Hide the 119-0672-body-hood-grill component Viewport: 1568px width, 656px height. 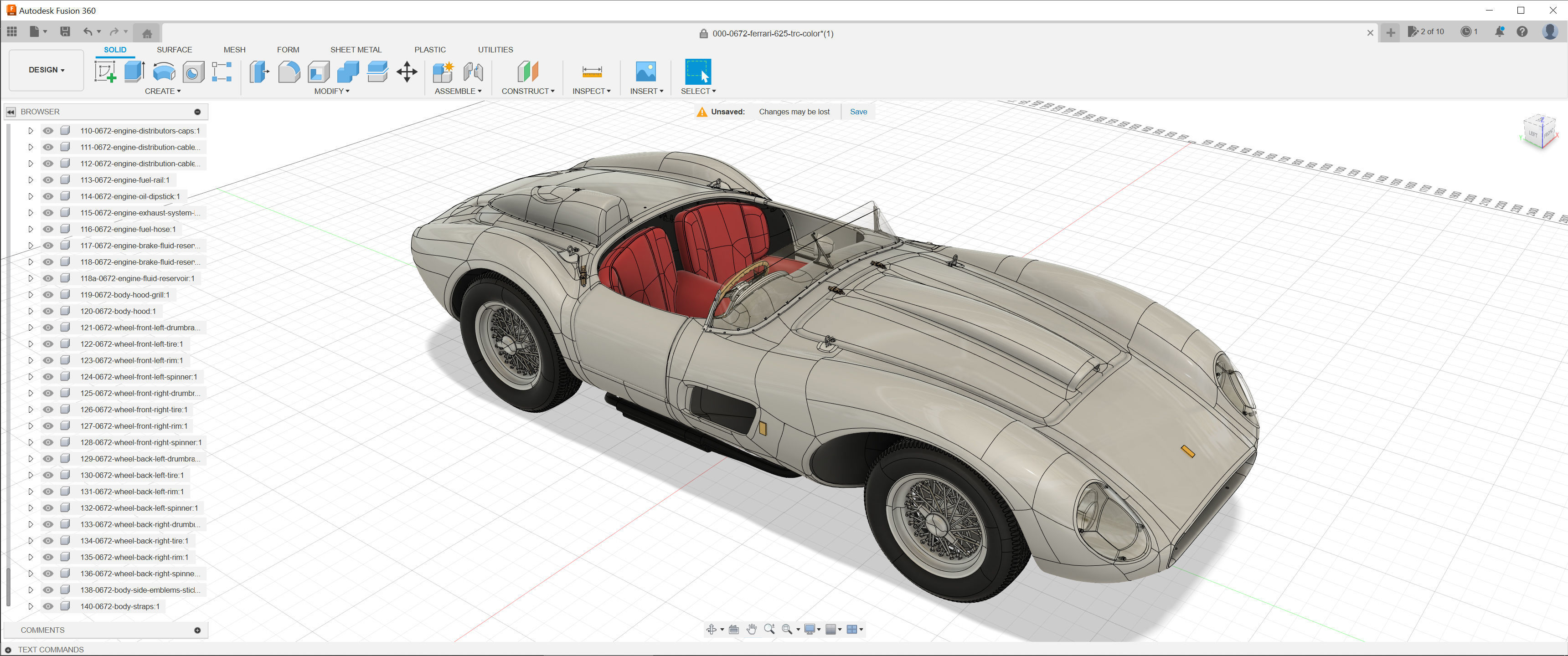click(48, 295)
